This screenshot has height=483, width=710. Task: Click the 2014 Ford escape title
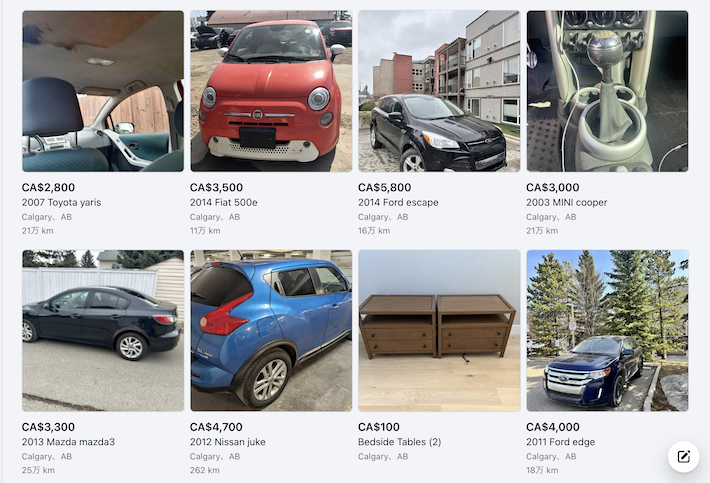click(398, 202)
